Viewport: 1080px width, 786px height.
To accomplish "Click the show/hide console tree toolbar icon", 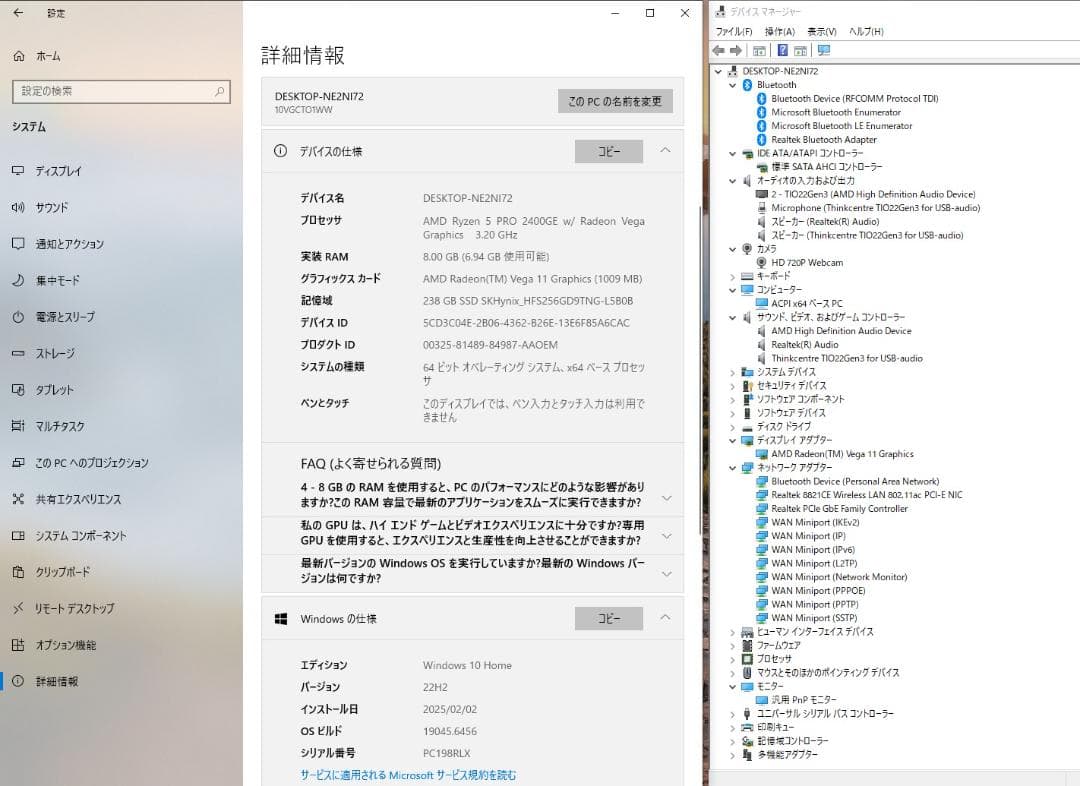I will (759, 50).
